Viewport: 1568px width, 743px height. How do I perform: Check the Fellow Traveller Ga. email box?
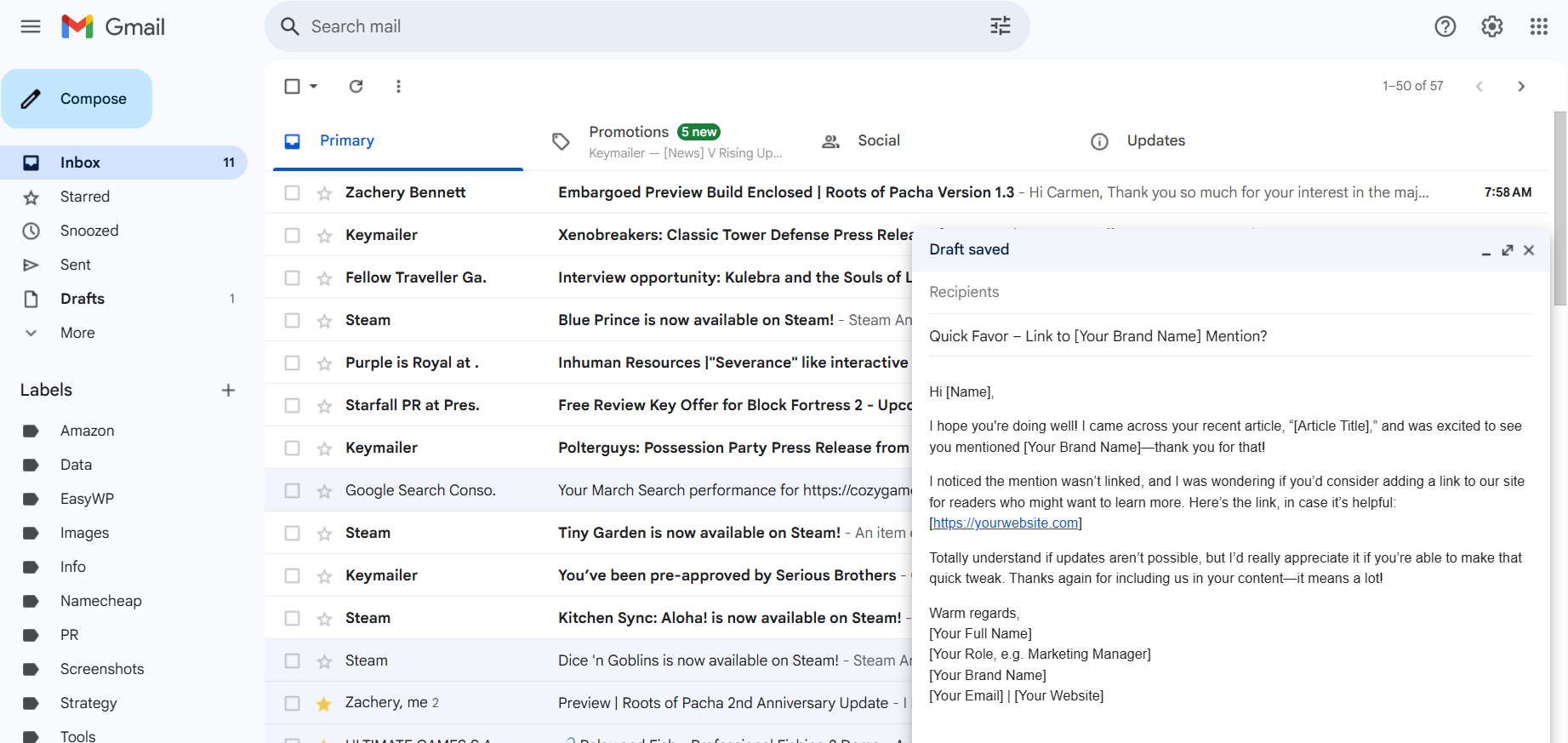[x=292, y=278]
